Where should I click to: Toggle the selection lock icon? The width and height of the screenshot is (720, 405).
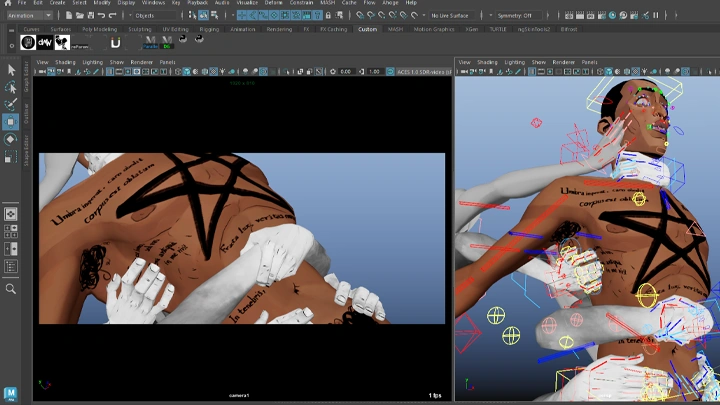point(328,15)
